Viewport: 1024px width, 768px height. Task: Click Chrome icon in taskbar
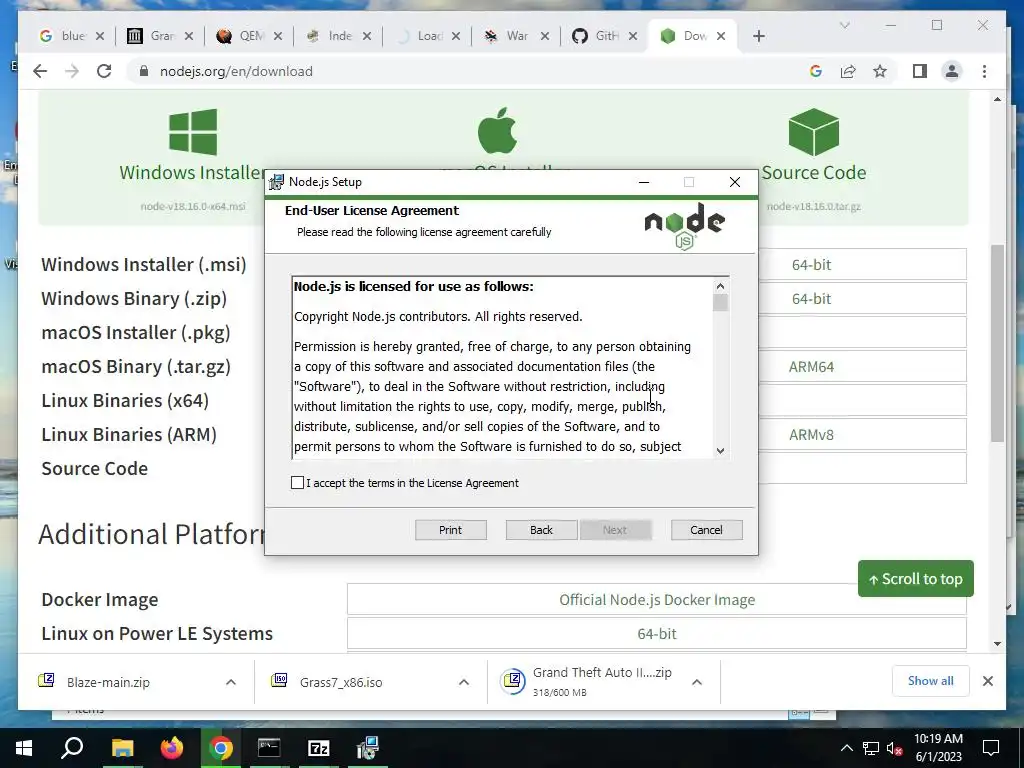point(221,748)
